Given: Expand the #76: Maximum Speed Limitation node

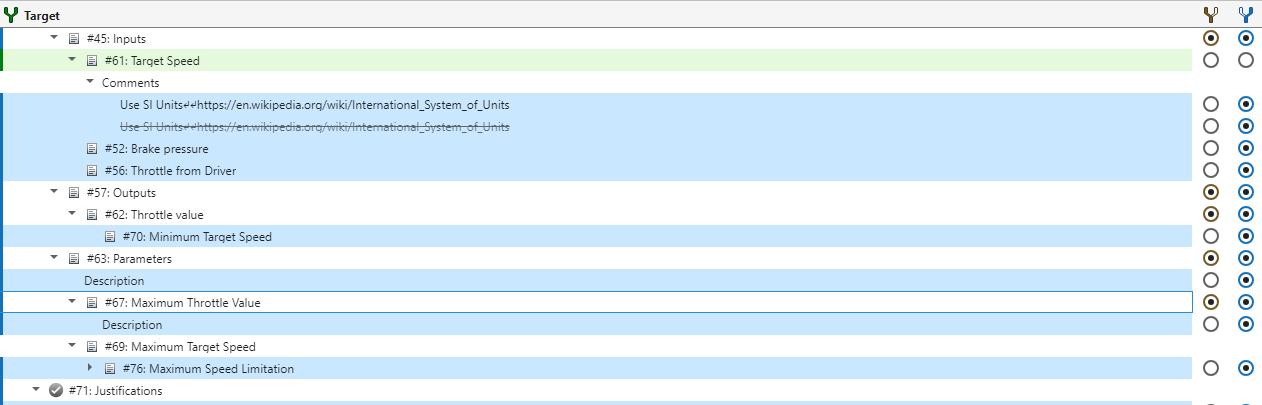Looking at the screenshot, I should [x=90, y=368].
